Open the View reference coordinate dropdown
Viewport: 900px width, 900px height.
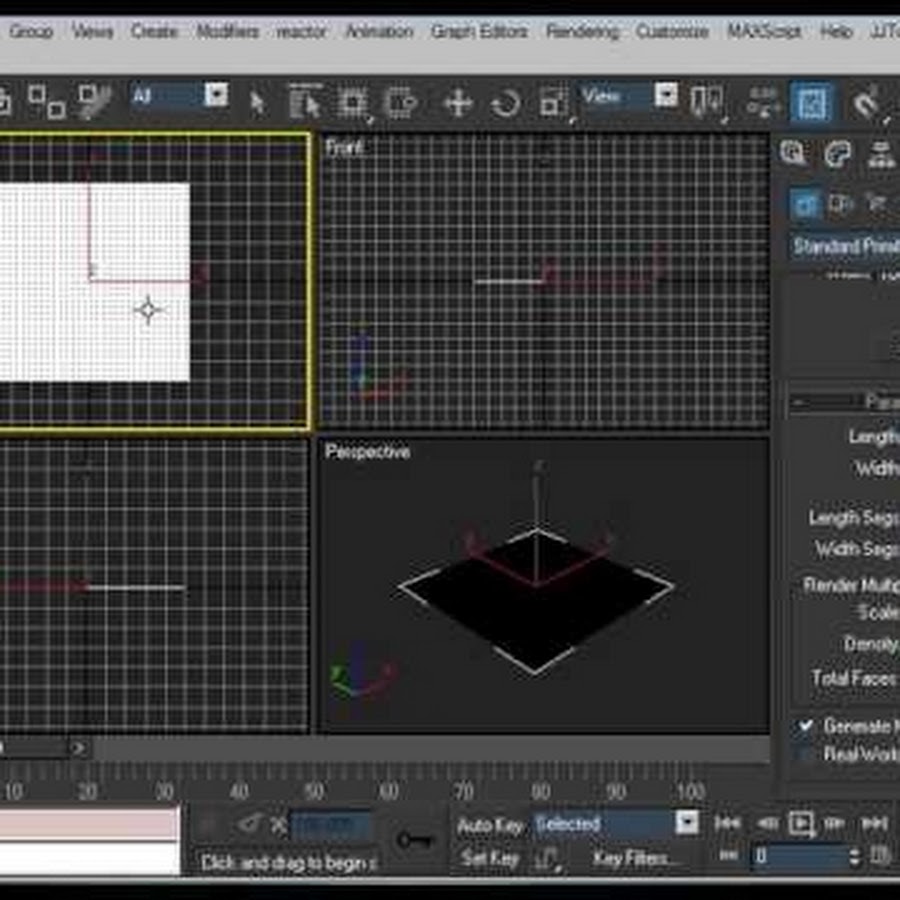tap(666, 96)
